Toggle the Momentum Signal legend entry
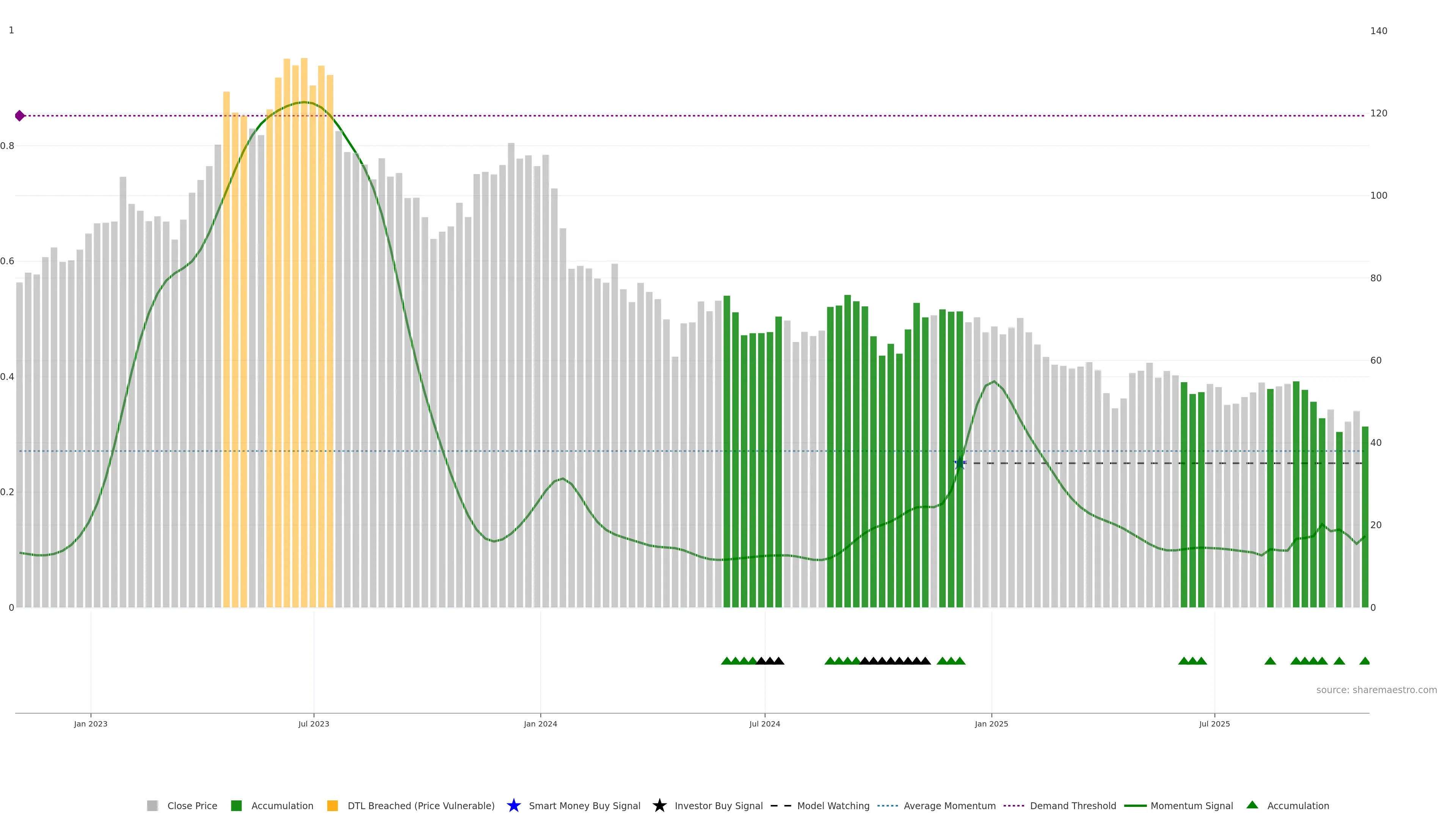Image resolution: width=1456 pixels, height=819 pixels. tap(1191, 805)
